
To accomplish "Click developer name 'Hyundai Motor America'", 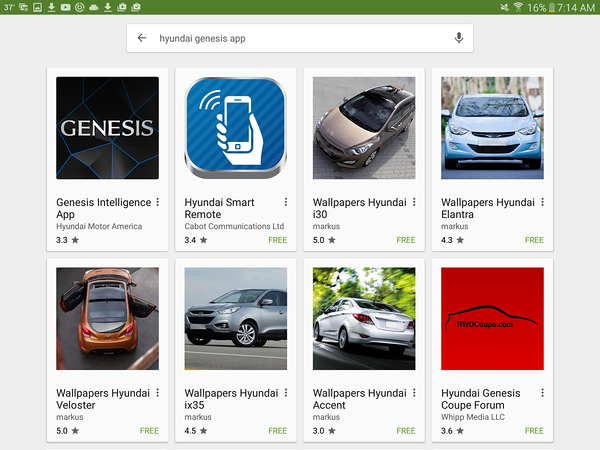I will [99, 226].
